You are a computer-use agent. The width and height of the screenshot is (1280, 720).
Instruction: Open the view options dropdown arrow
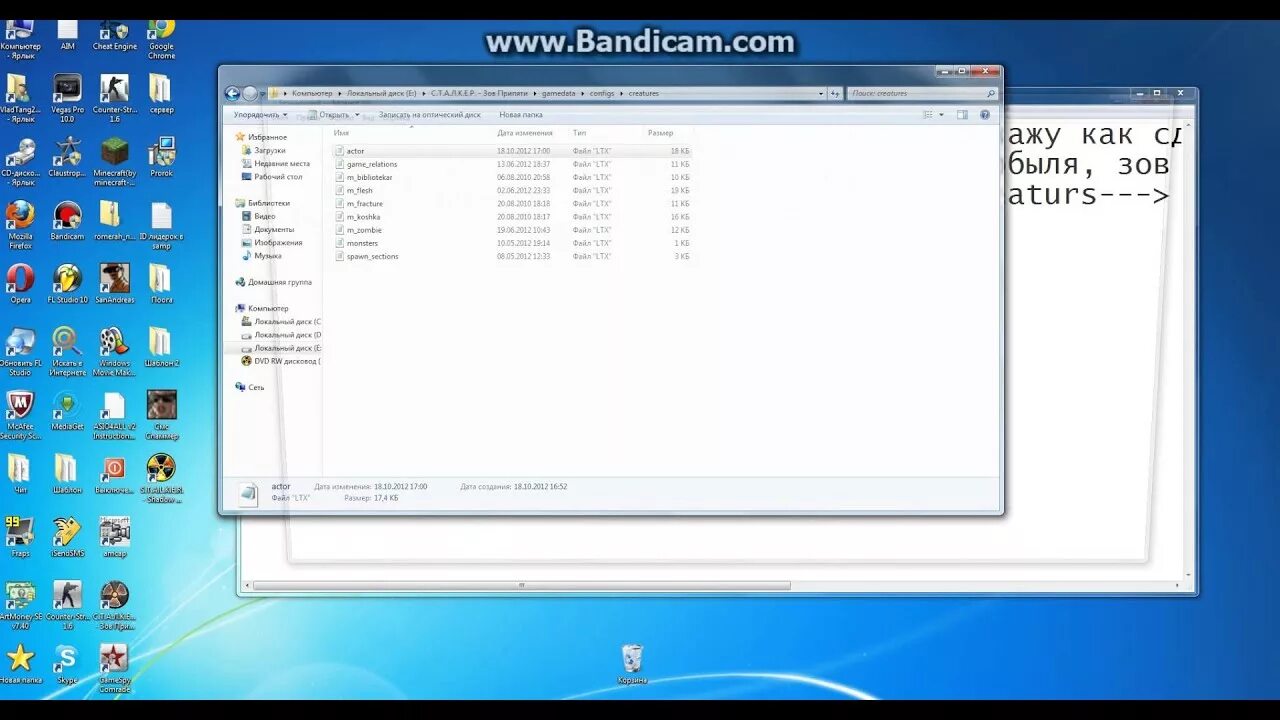click(941, 115)
